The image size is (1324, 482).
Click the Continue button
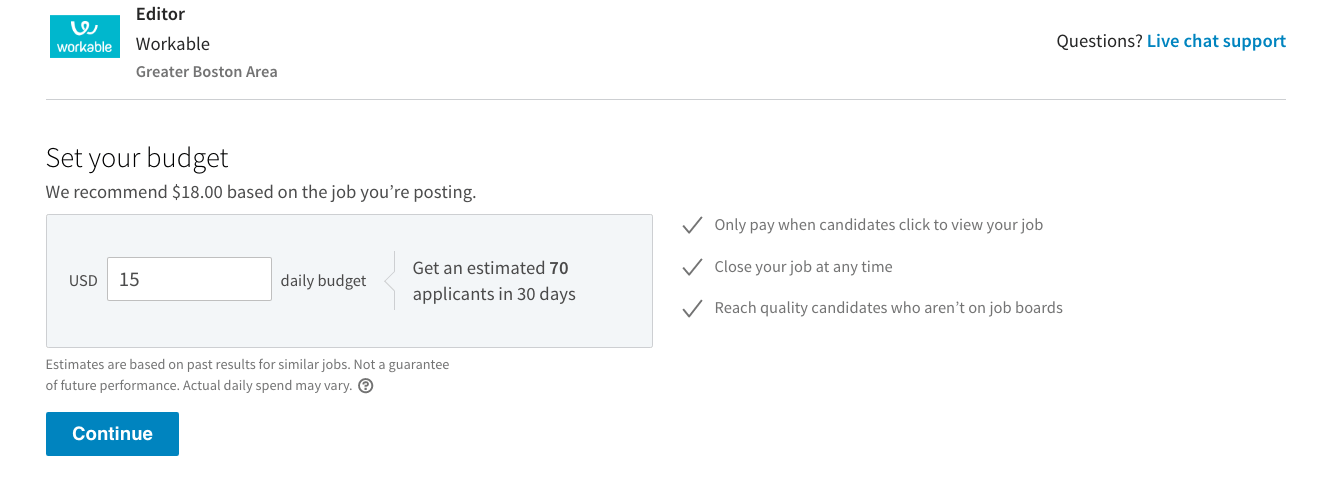coord(112,434)
